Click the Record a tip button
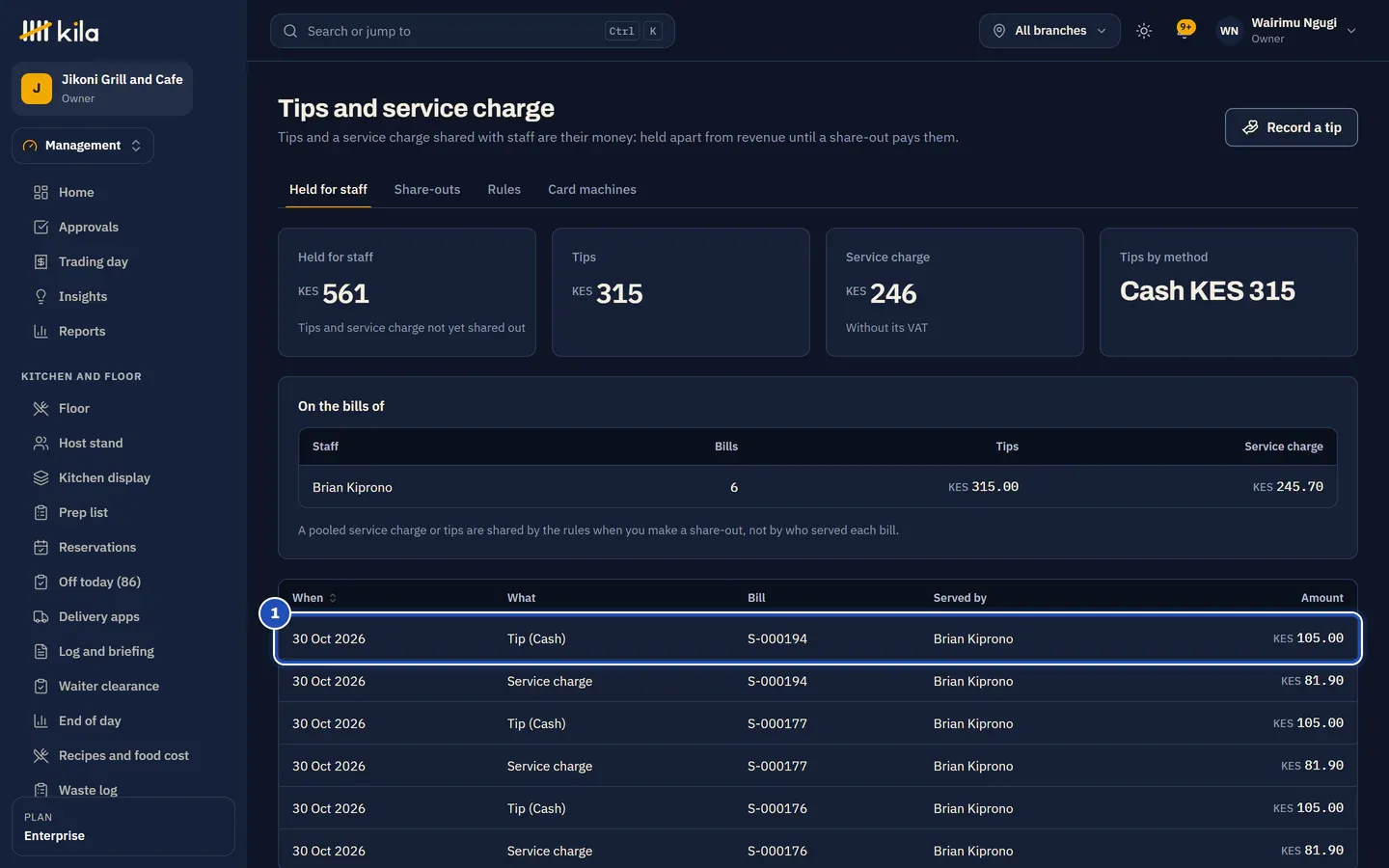The image size is (1389, 868). pos(1292,127)
